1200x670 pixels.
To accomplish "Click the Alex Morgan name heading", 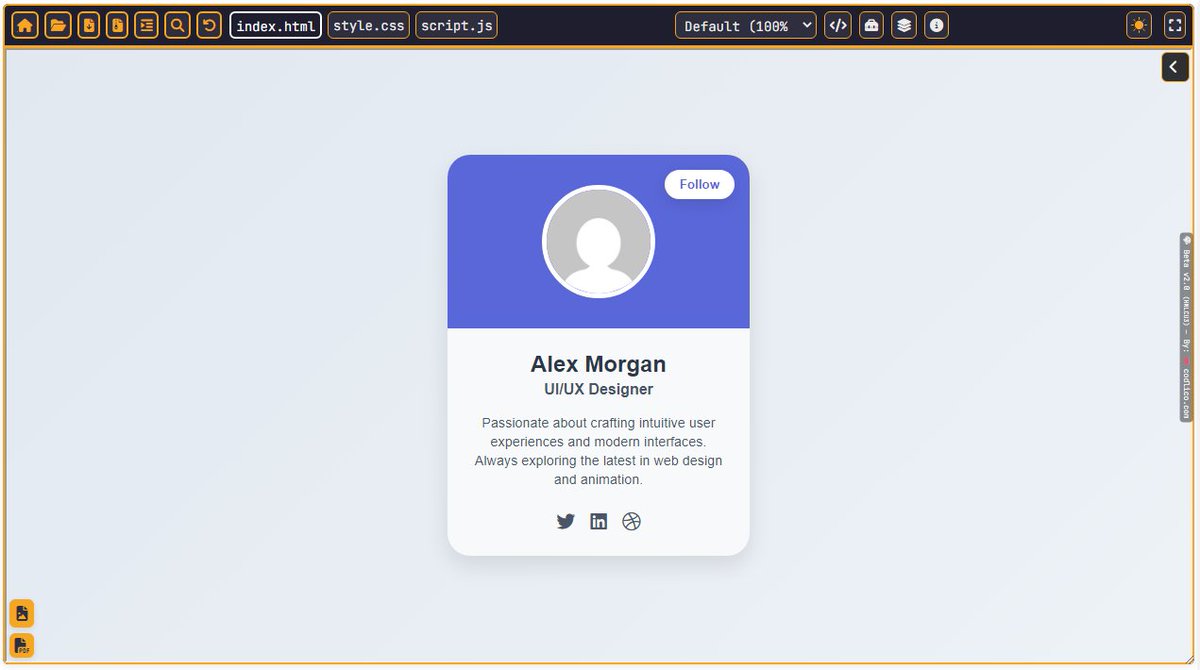I will tap(598, 364).
